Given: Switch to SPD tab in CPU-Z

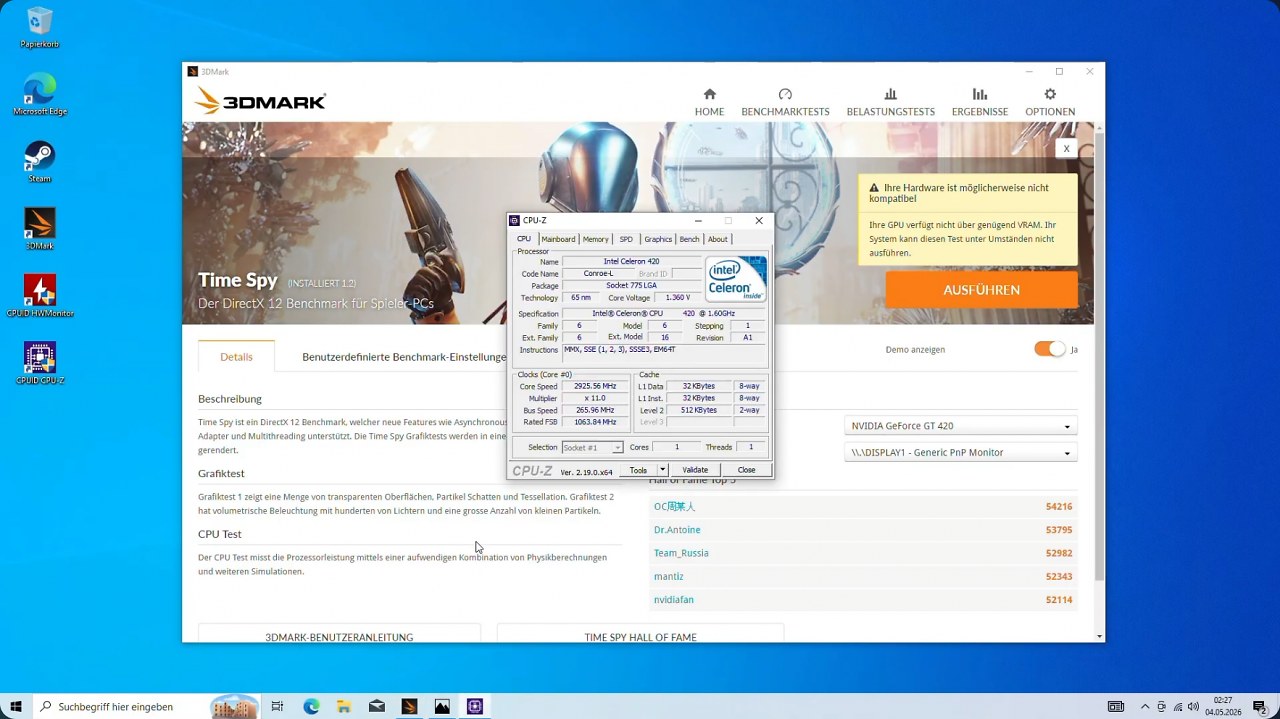Looking at the screenshot, I should [626, 239].
